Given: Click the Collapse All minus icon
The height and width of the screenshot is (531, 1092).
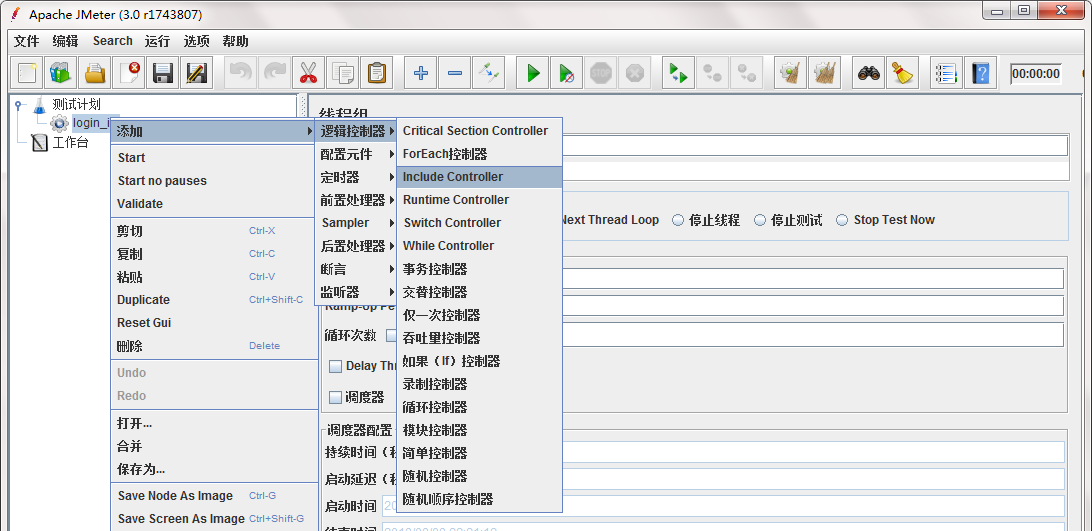Looking at the screenshot, I should 454,72.
